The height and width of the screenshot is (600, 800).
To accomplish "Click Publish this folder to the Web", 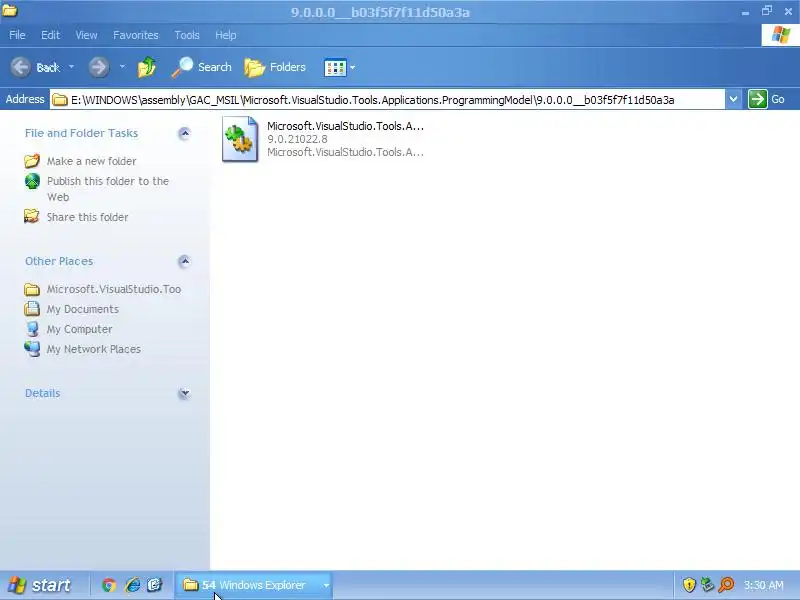I will pyautogui.click(x=108, y=189).
